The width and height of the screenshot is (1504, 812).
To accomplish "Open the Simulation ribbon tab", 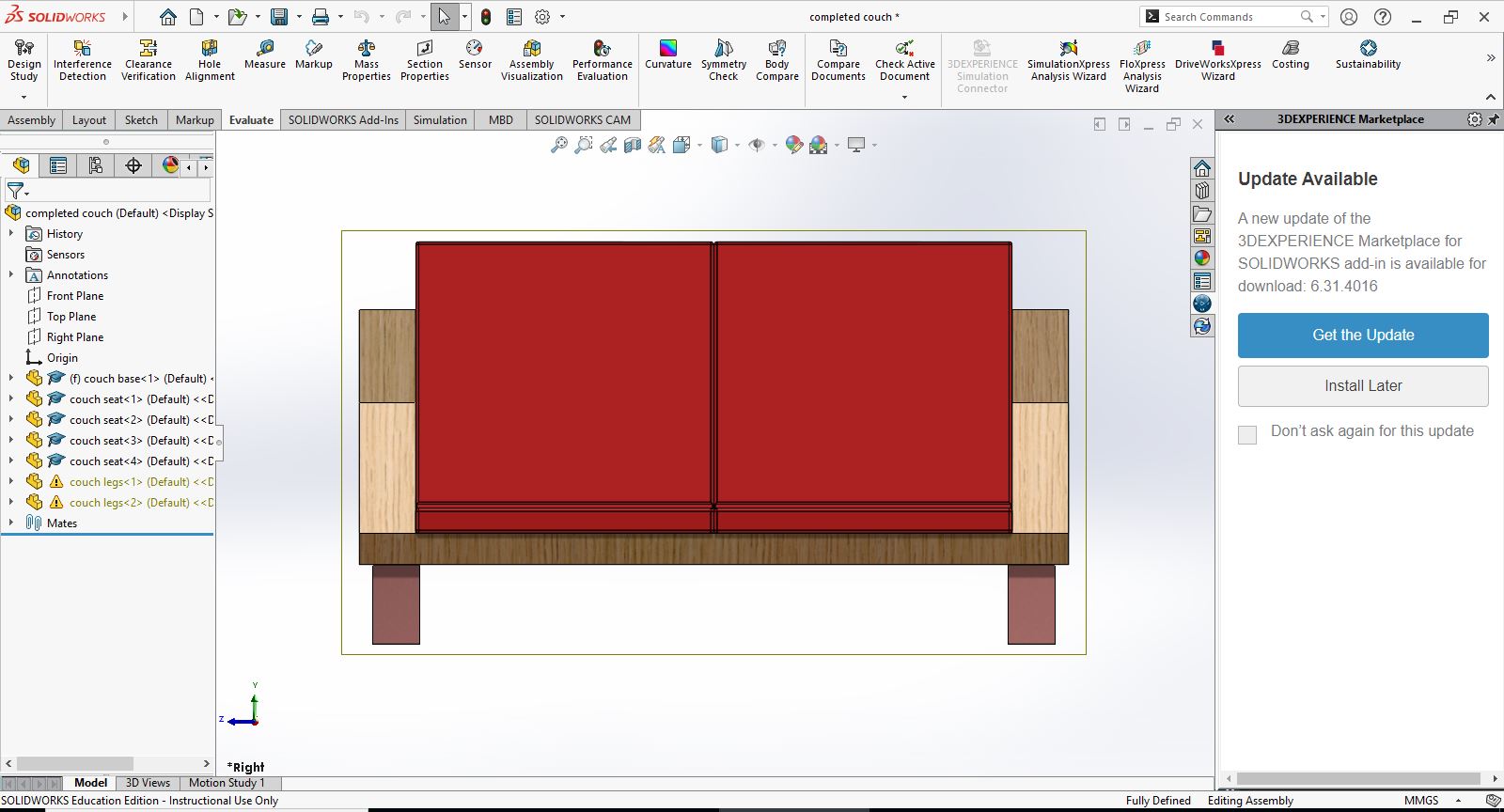I will coord(440,119).
